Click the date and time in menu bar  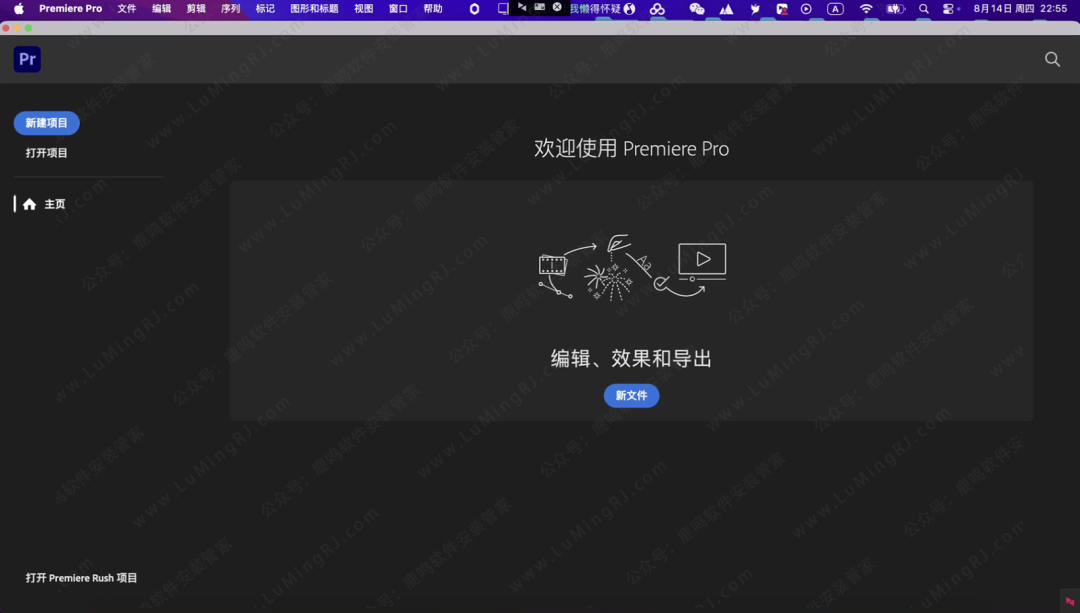[x=1019, y=8]
